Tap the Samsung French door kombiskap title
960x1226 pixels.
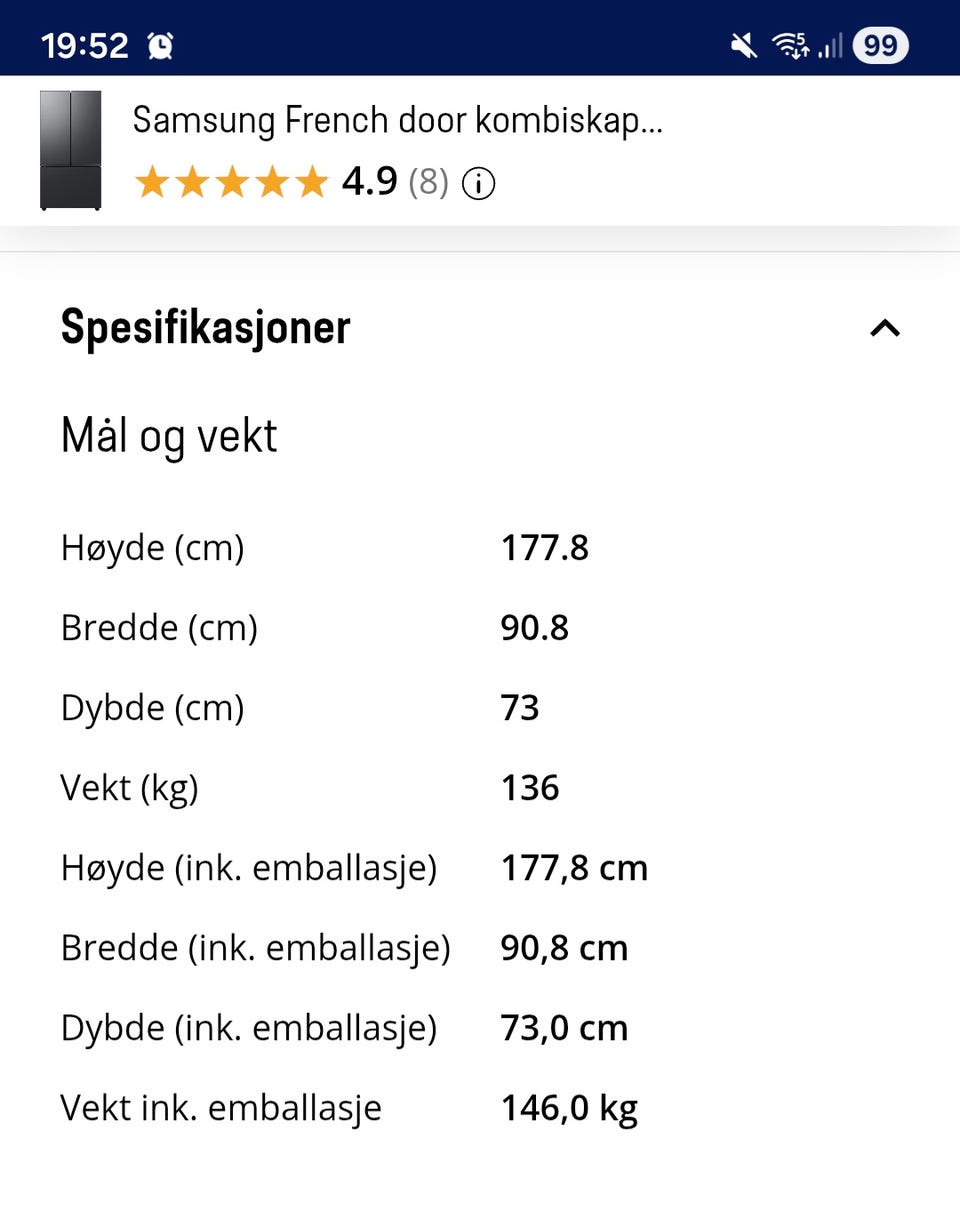[x=397, y=121]
